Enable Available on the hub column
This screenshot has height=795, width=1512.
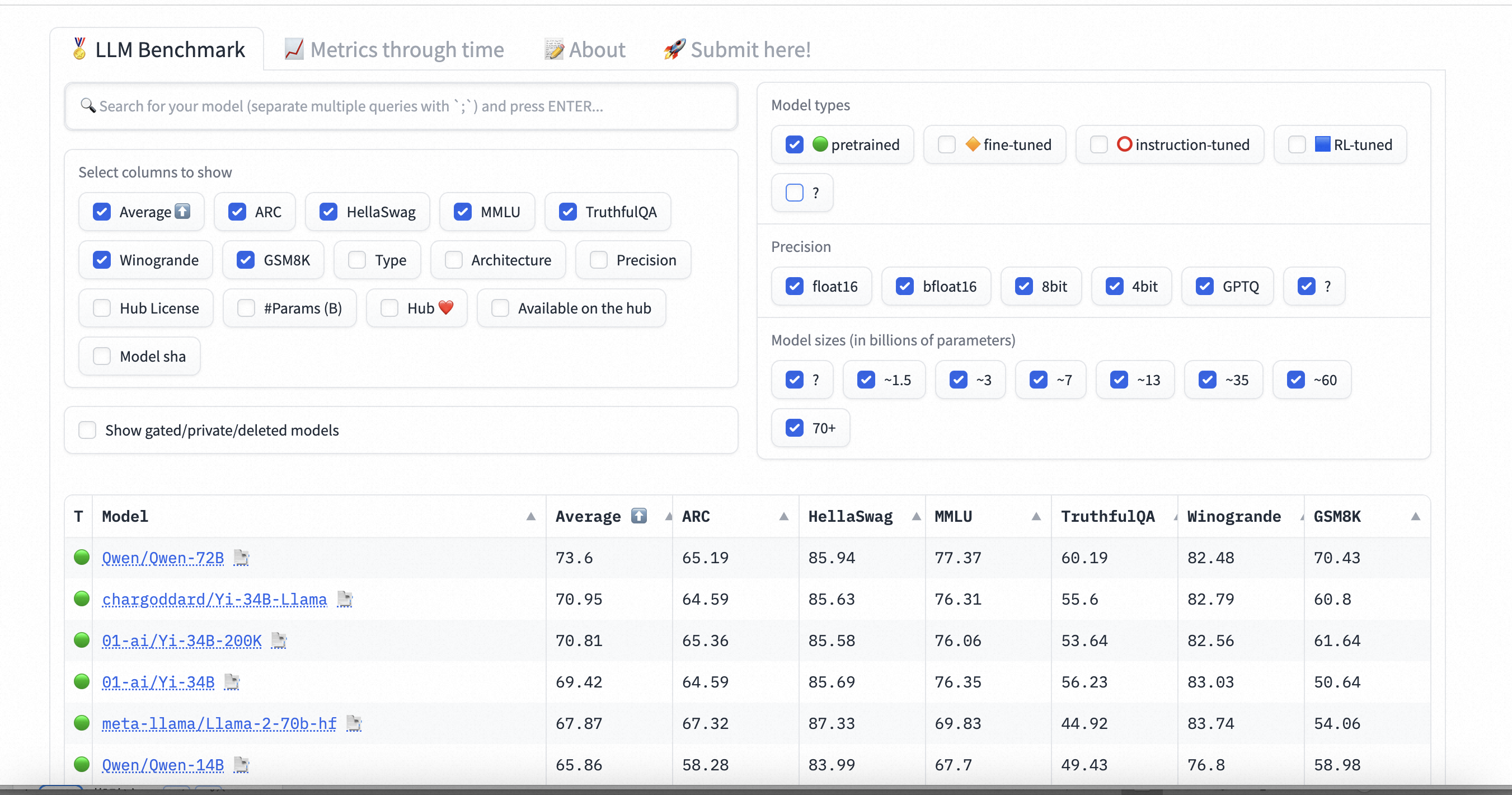coord(500,308)
